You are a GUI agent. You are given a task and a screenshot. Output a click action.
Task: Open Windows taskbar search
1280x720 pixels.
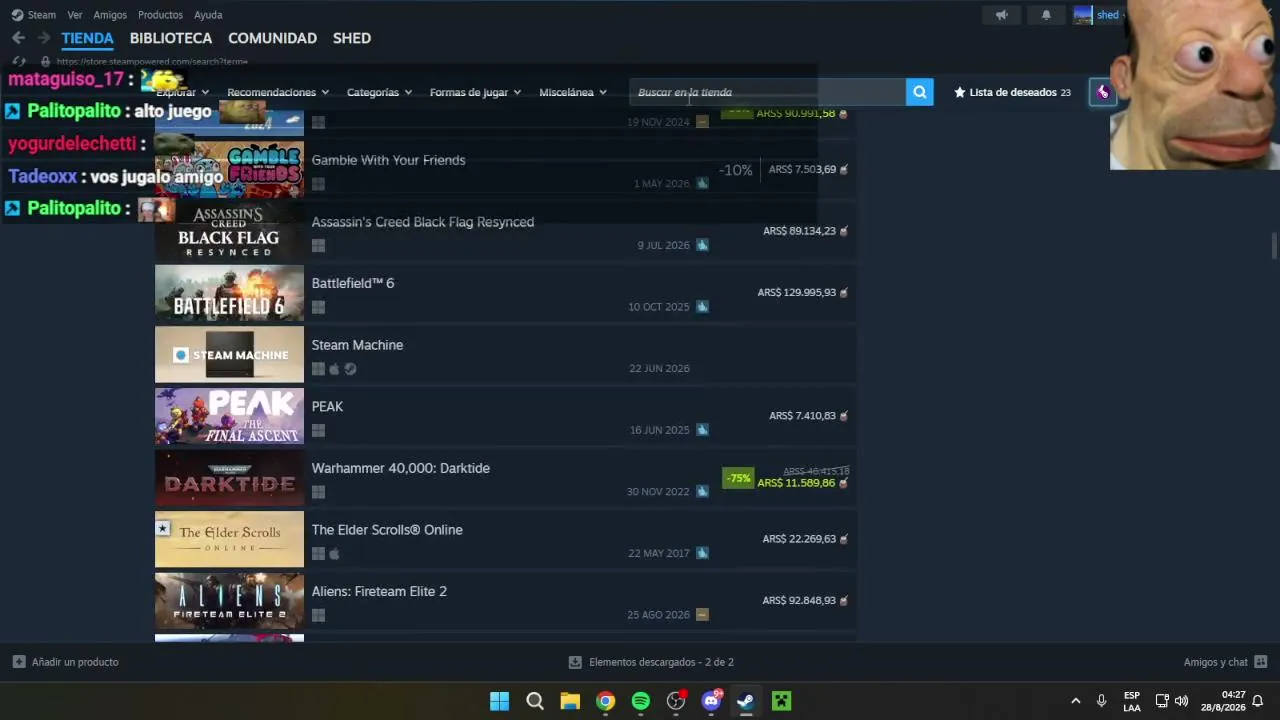(535, 701)
